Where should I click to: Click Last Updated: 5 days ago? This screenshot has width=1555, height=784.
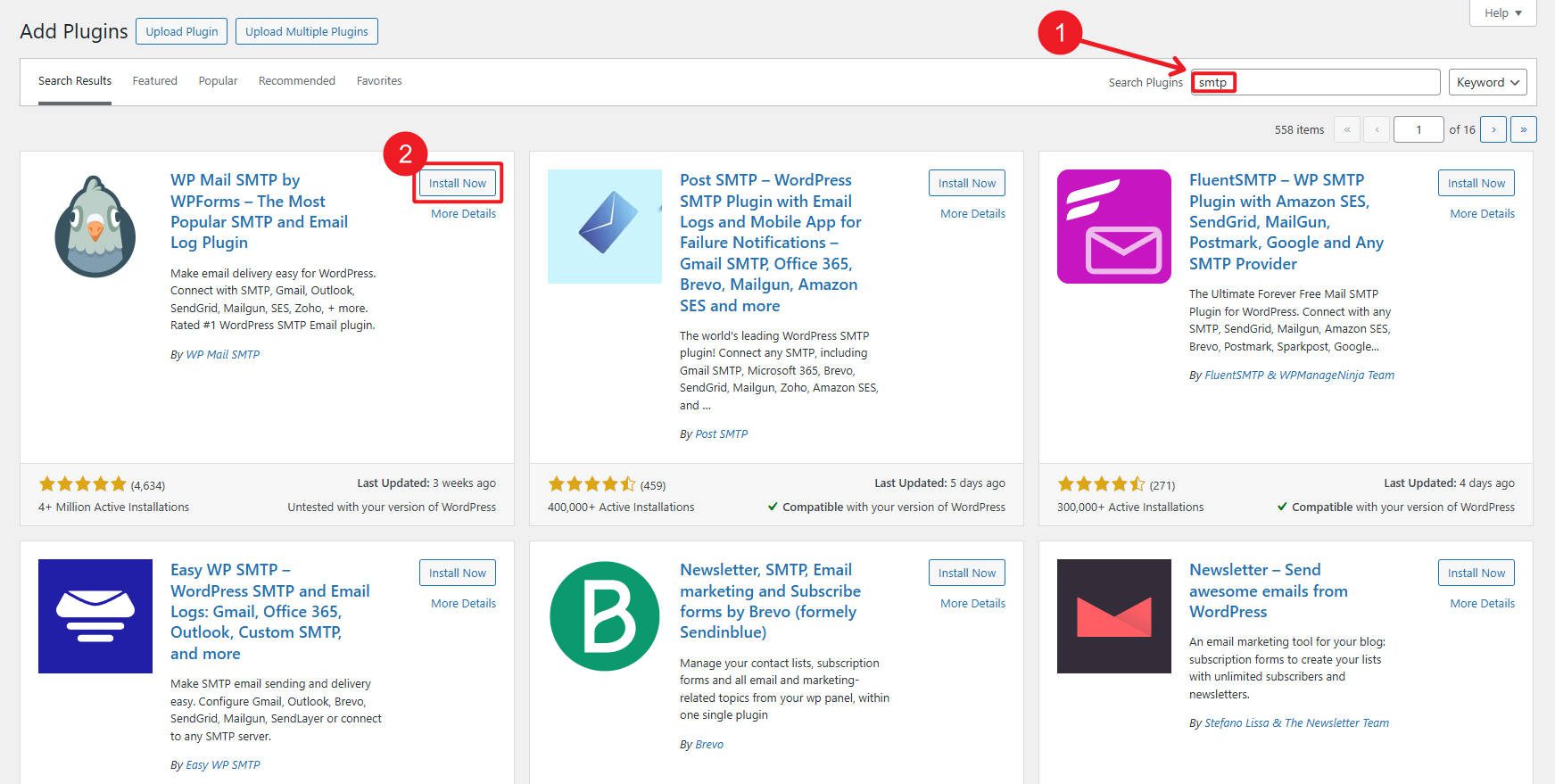click(x=939, y=483)
